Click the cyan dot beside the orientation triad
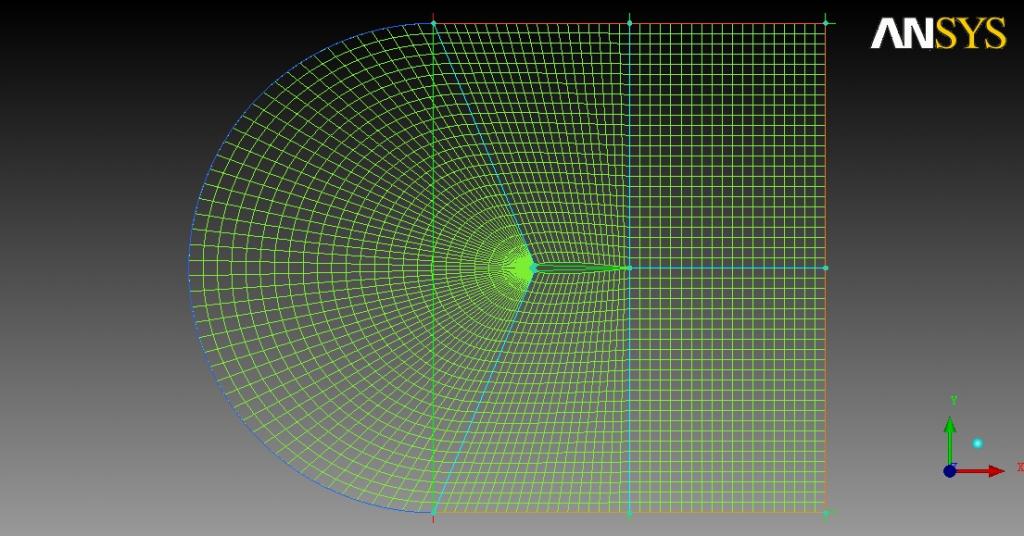The width and height of the screenshot is (1024, 536). point(977,443)
